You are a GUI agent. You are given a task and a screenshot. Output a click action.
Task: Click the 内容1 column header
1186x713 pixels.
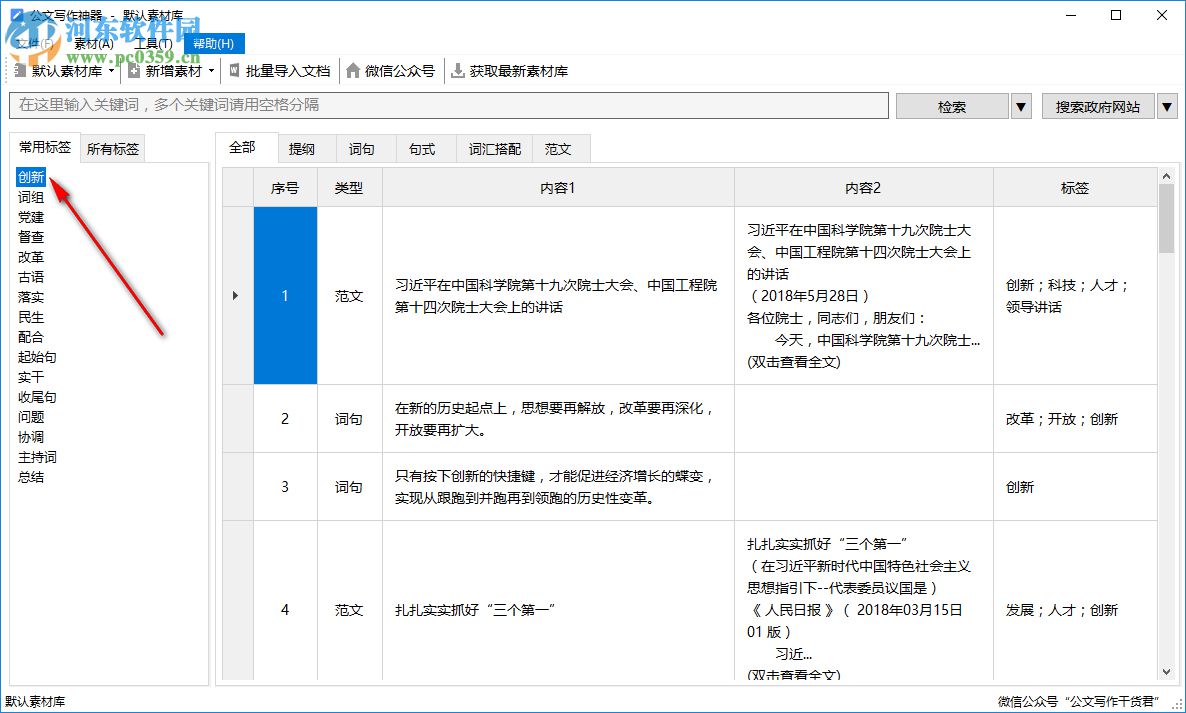[558, 188]
